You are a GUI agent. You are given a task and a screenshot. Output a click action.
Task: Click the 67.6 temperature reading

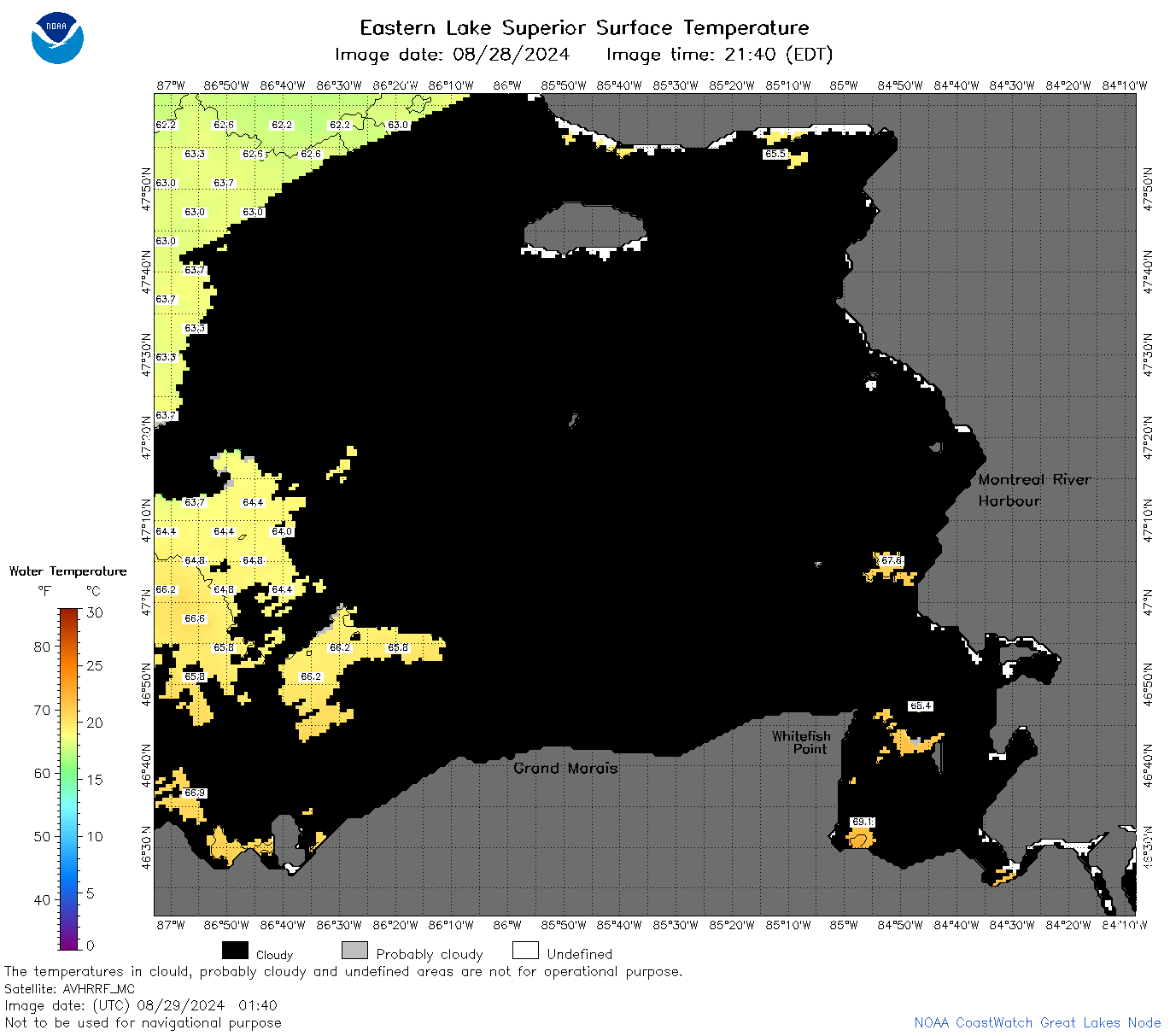coord(892,561)
